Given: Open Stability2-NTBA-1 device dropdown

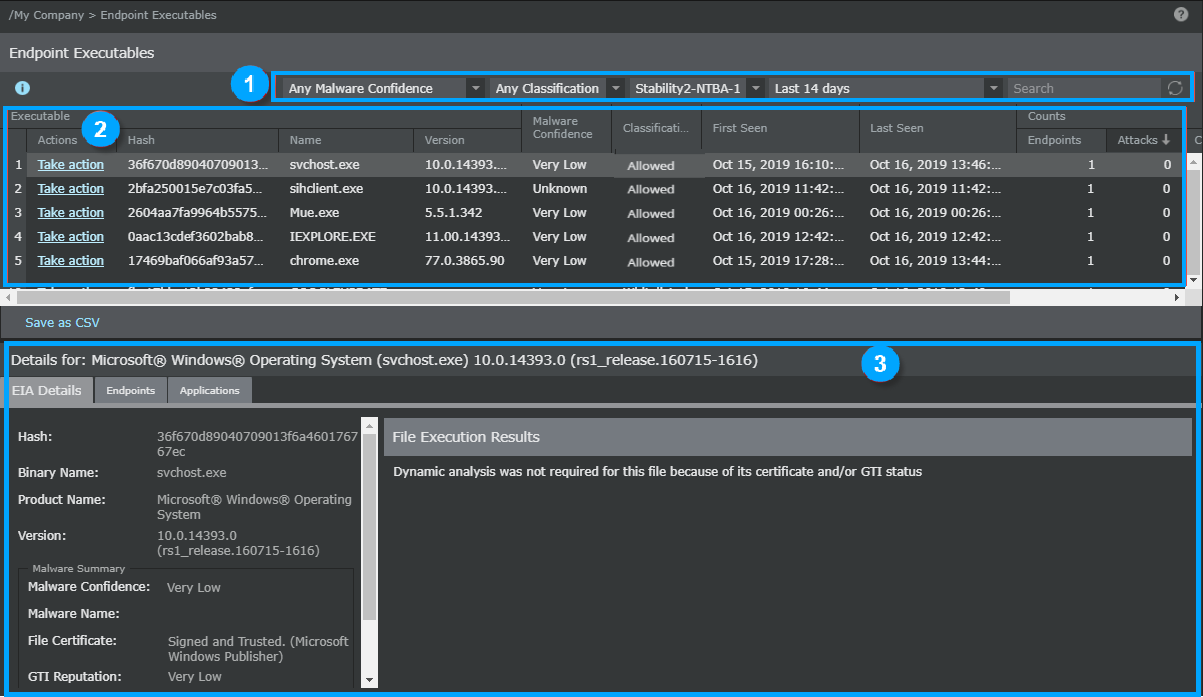Looking at the screenshot, I should click(697, 88).
